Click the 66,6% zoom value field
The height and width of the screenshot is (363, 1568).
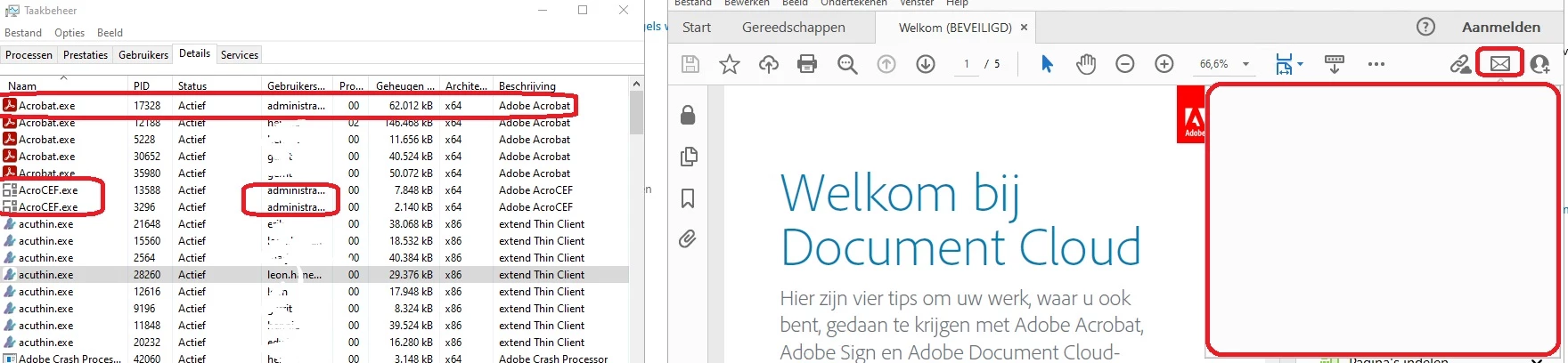point(1214,64)
